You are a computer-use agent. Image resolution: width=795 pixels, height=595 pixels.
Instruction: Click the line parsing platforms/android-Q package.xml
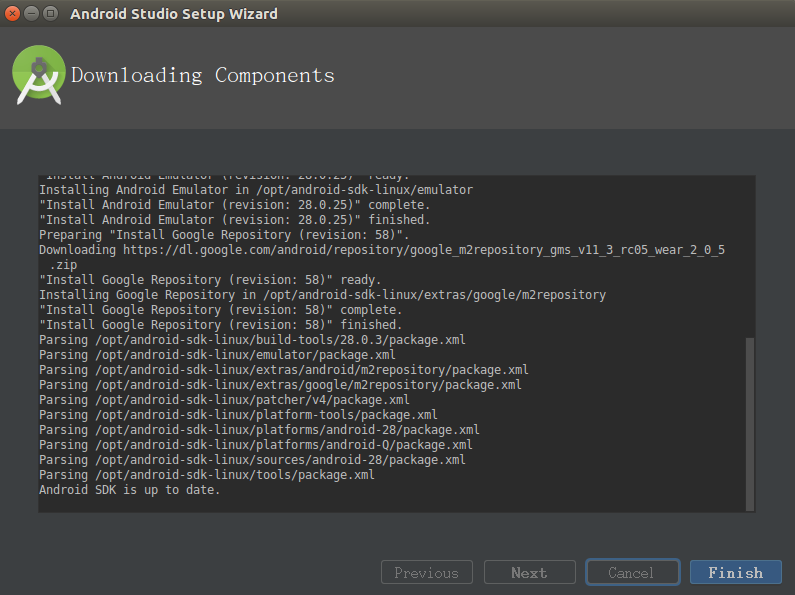point(256,445)
